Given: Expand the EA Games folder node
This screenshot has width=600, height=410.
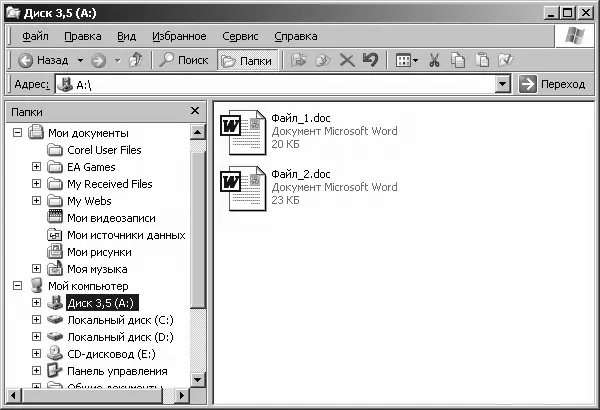Looking at the screenshot, I should [x=36, y=167].
